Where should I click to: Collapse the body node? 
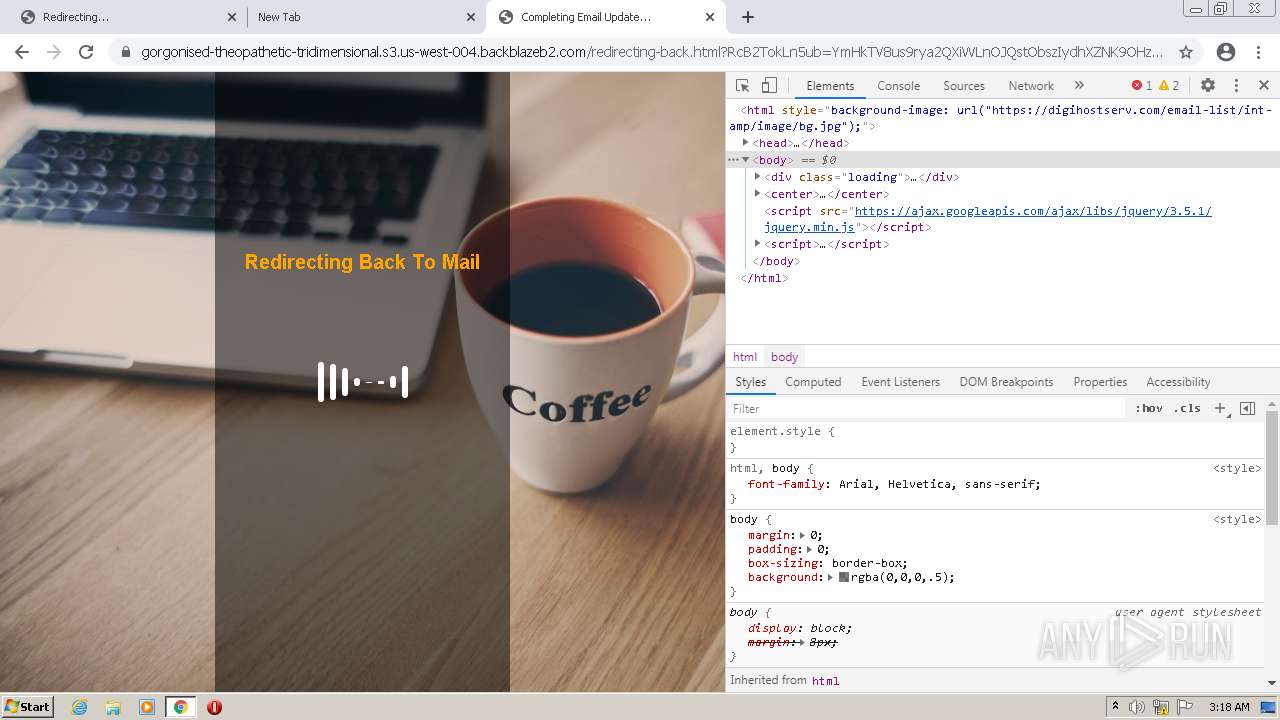[x=745, y=160]
